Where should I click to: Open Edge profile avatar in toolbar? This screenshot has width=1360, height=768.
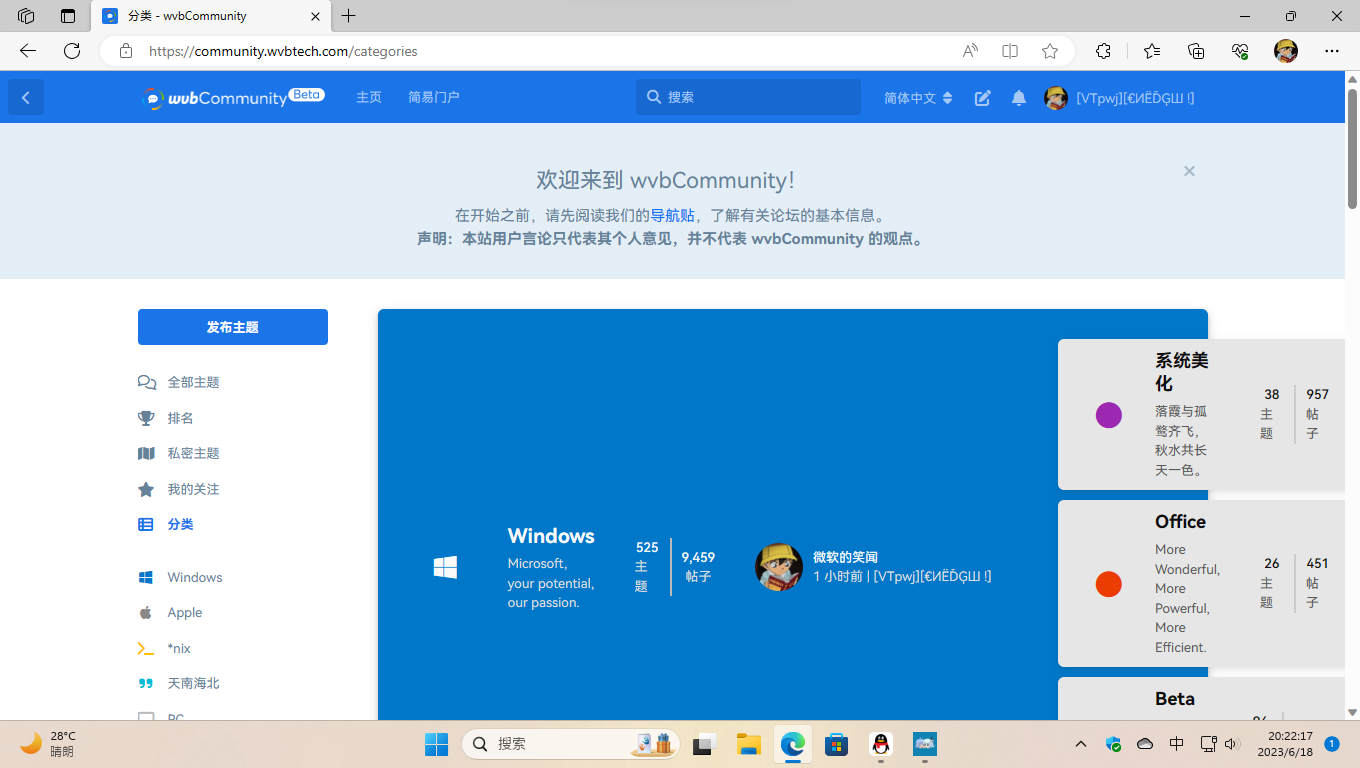coord(1286,51)
